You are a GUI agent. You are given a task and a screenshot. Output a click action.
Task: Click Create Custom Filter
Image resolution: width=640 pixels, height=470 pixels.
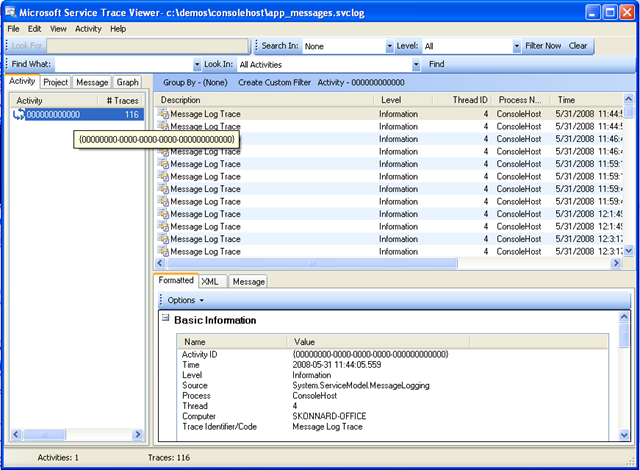pos(274,82)
